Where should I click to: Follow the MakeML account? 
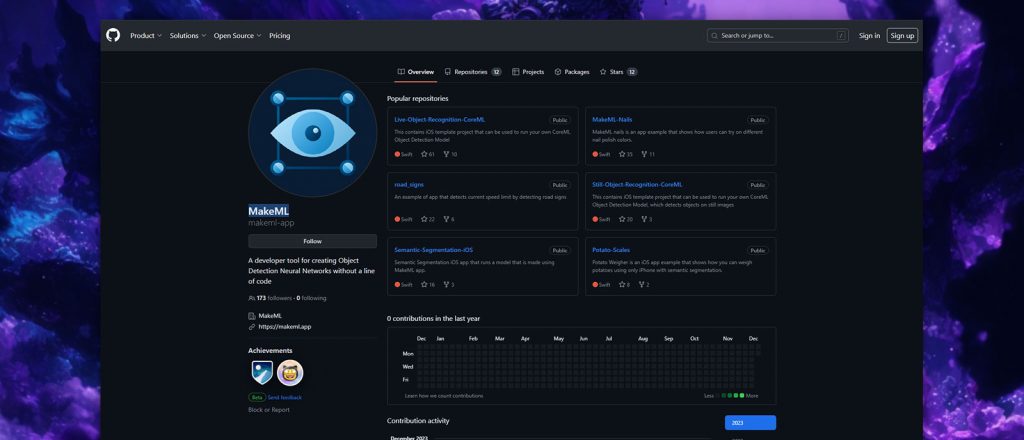click(312, 241)
